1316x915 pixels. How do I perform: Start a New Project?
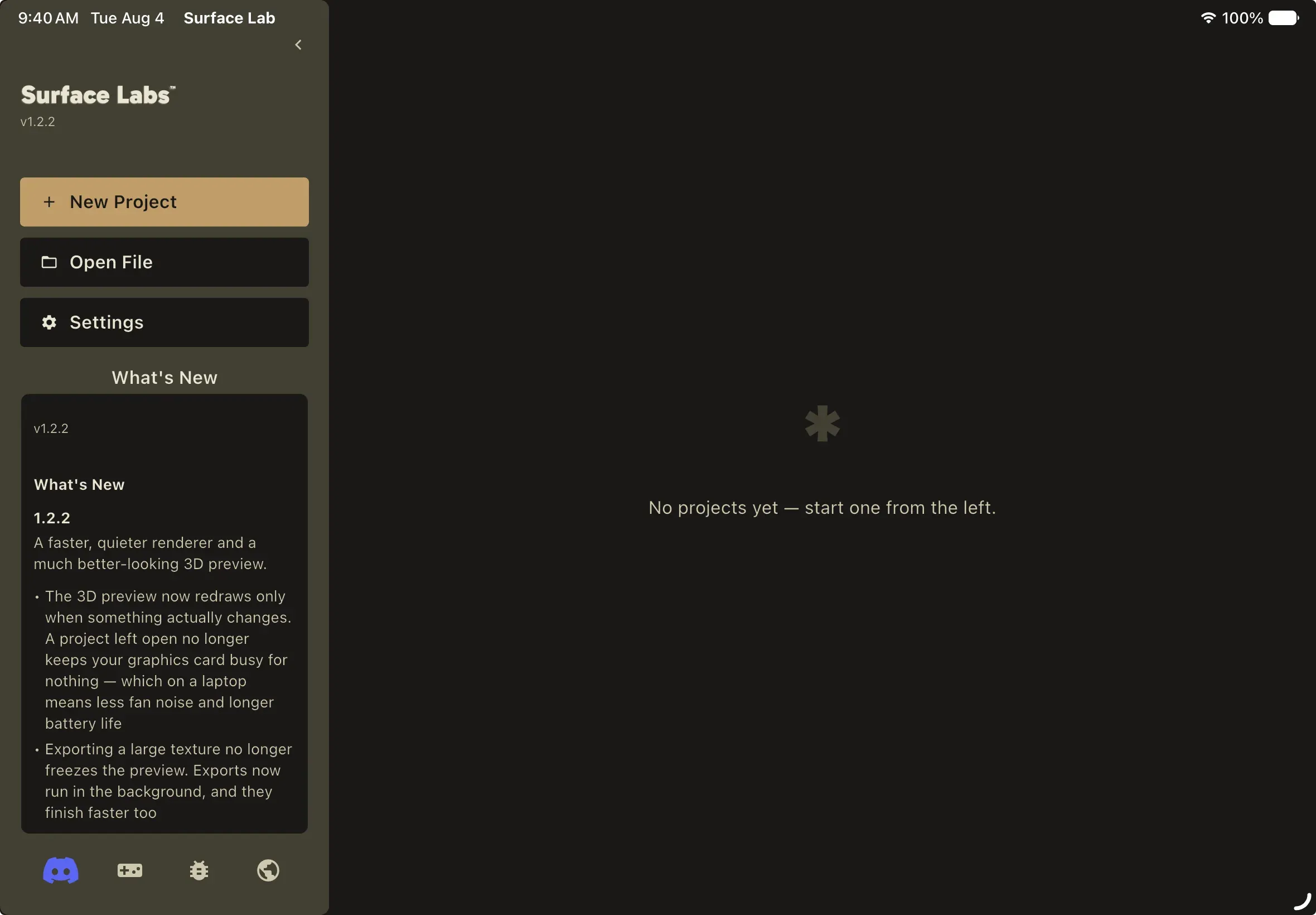(164, 202)
